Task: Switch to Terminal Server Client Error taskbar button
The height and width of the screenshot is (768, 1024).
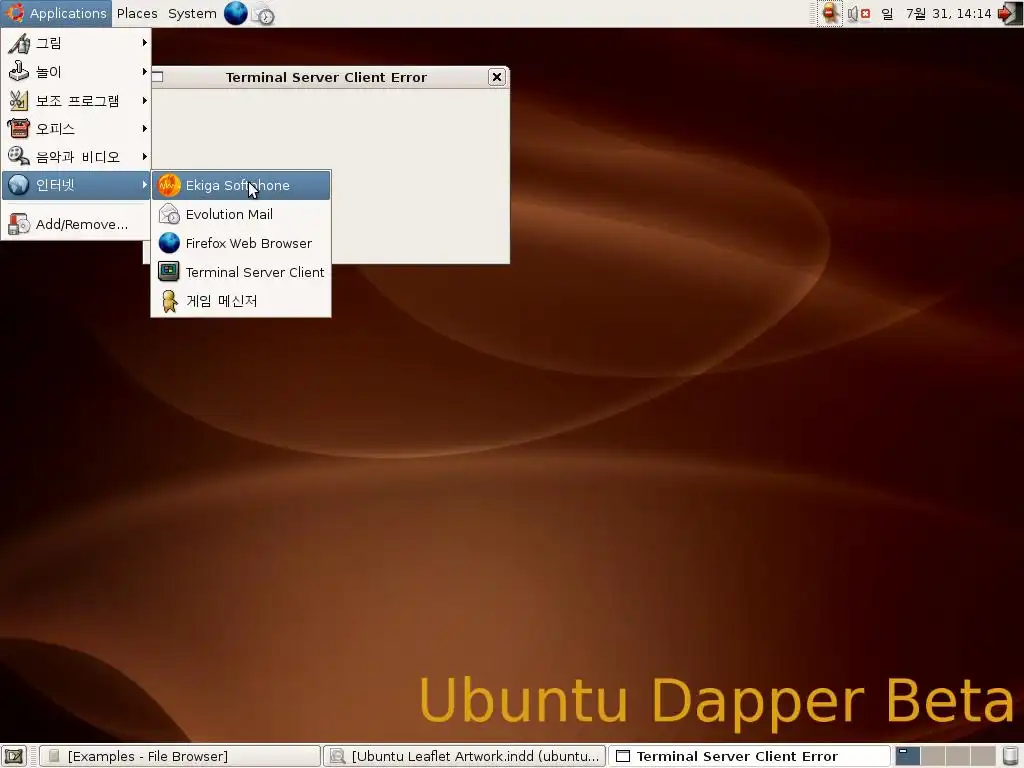Action: pyautogui.click(x=749, y=756)
